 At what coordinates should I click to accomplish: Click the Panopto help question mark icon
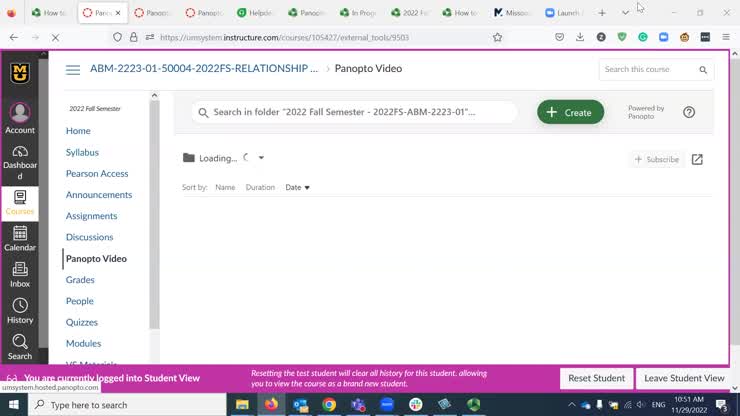point(689,112)
